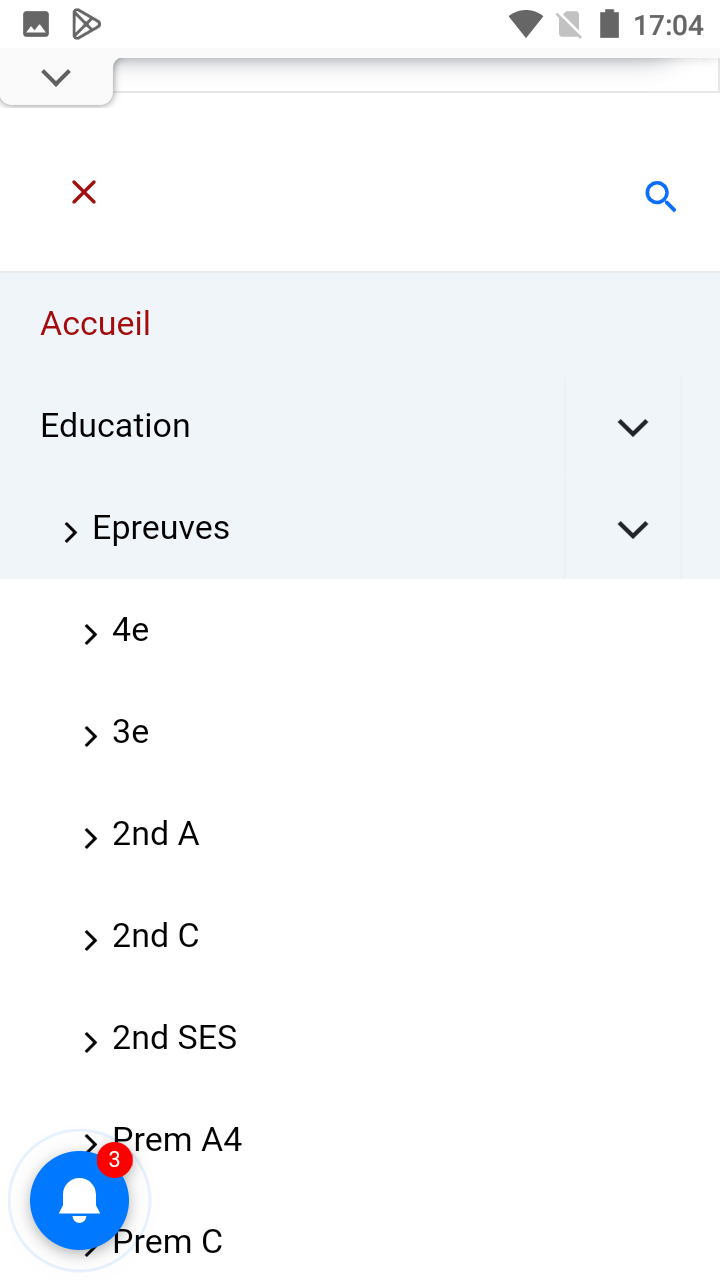Close the navigation menu with red X
The image size is (720, 1280).
[84, 192]
